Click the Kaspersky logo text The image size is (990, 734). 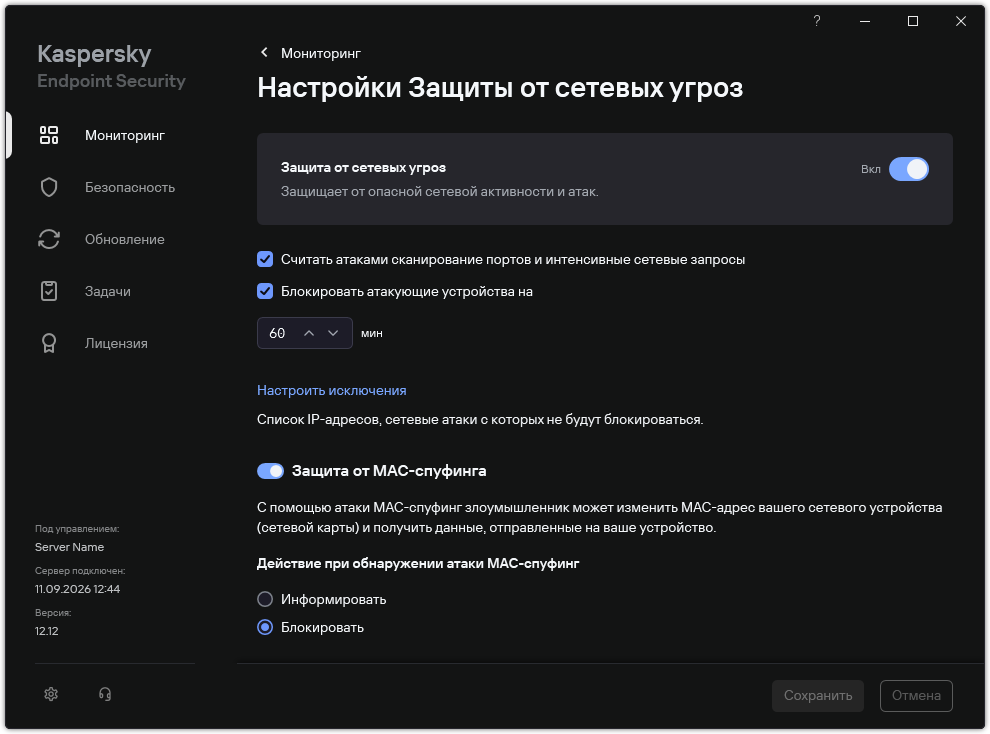click(x=94, y=54)
